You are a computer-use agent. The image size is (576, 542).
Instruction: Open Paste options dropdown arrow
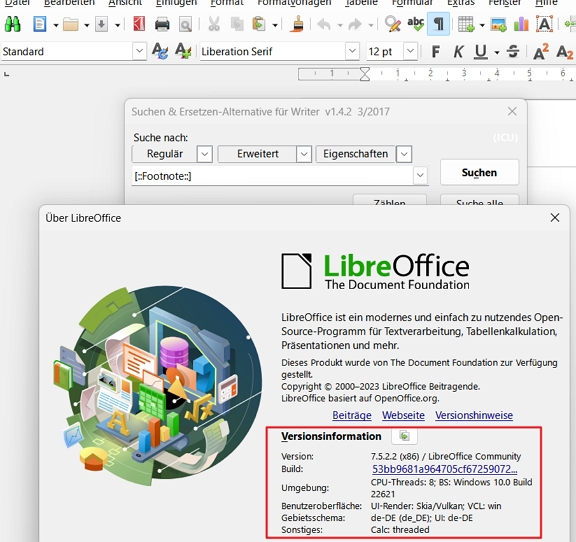pos(275,25)
